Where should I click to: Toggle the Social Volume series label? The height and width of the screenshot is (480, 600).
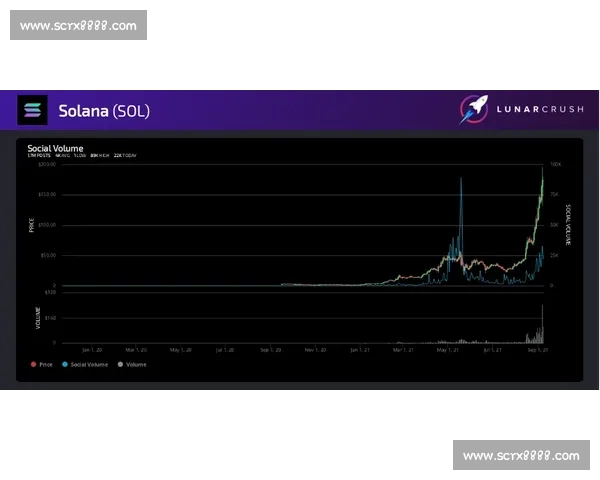[x=88, y=365]
